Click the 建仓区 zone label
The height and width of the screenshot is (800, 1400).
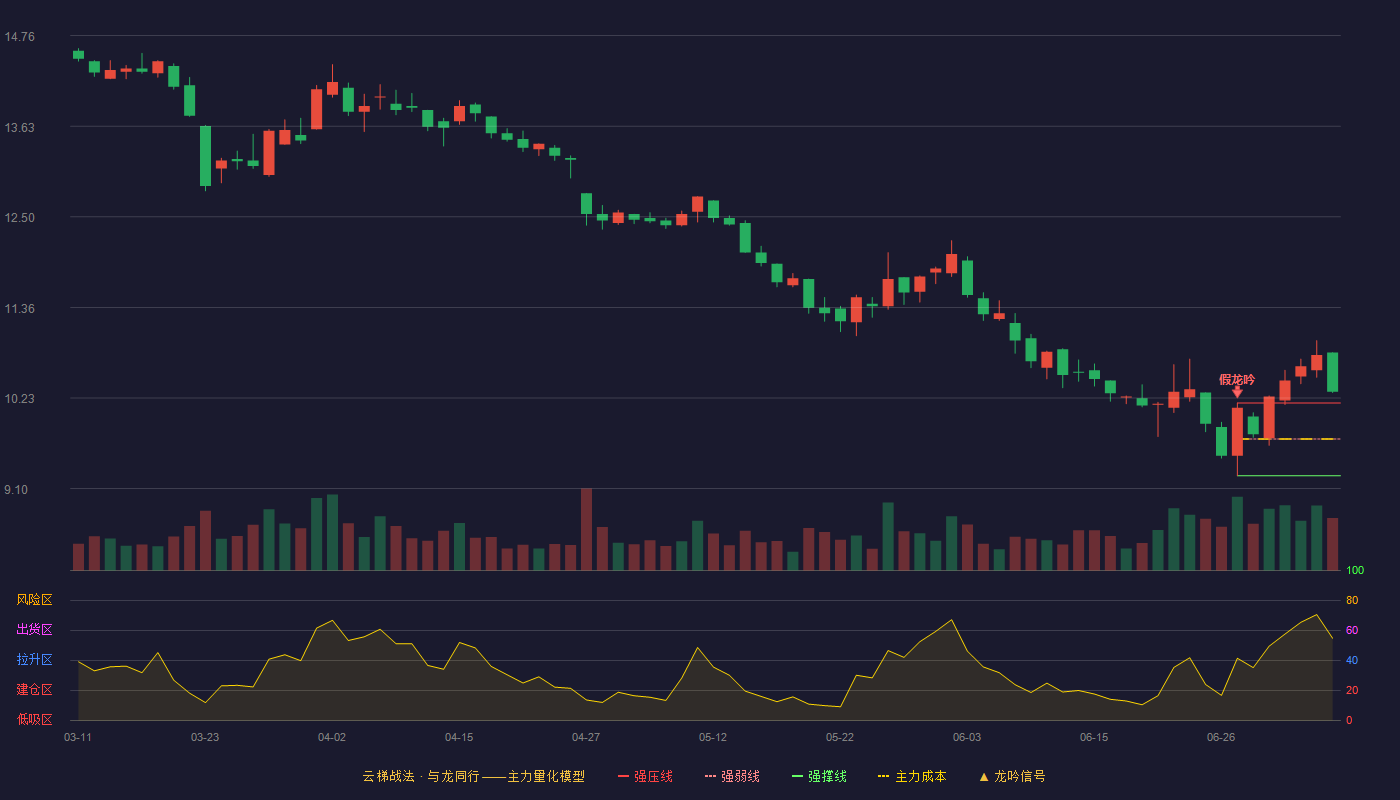tap(34, 690)
